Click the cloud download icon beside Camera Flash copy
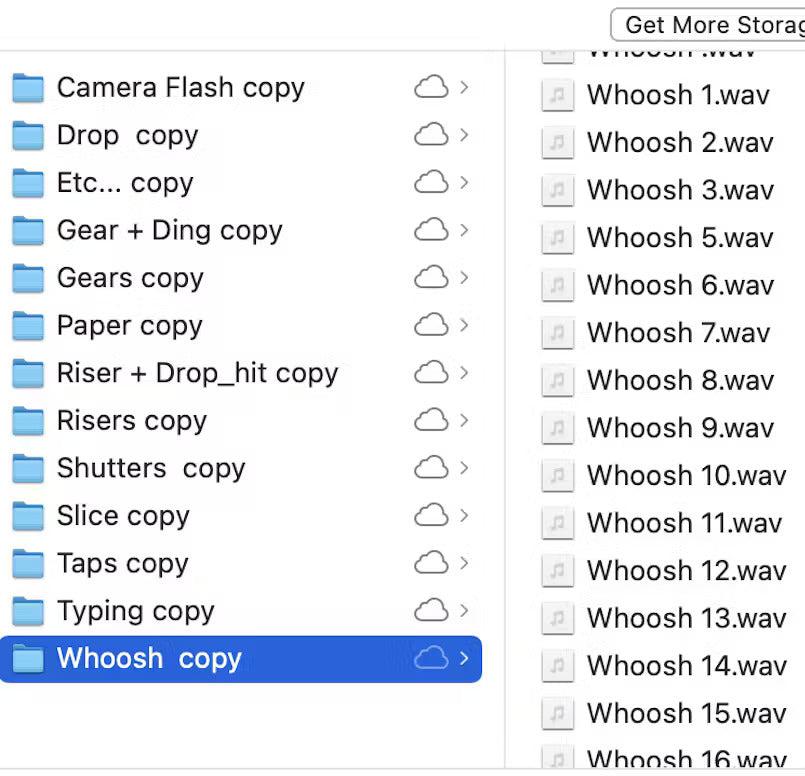 (x=430, y=88)
